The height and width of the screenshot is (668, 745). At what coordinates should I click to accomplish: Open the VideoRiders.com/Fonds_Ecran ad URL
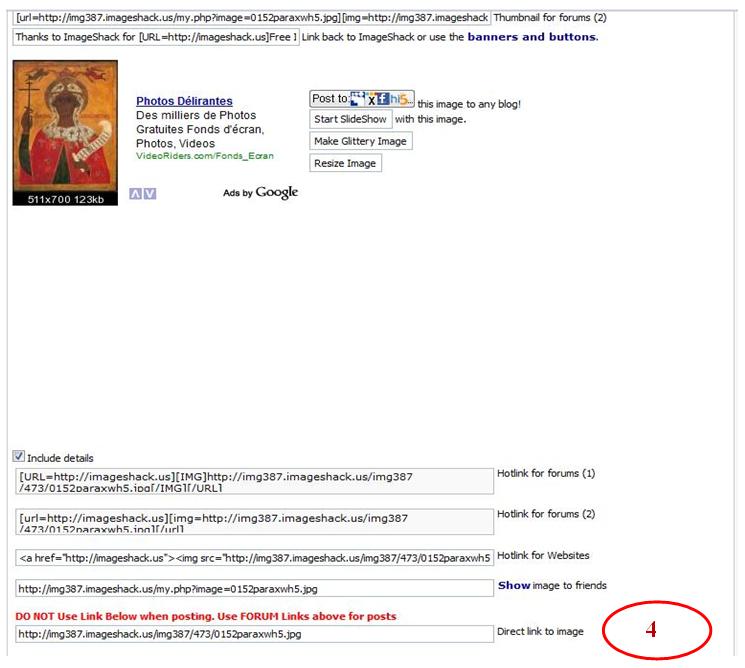204,156
